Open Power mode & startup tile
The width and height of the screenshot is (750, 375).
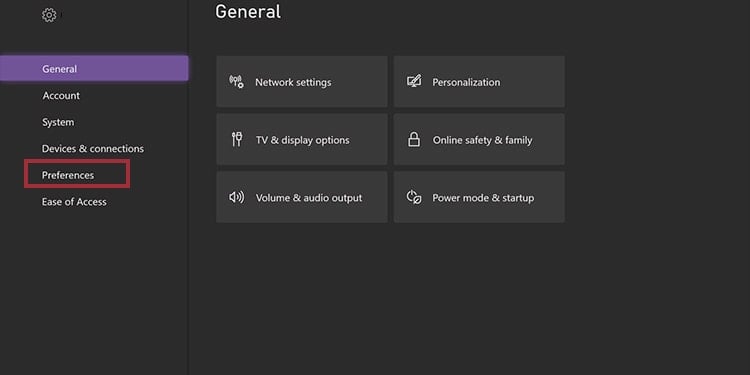479,197
